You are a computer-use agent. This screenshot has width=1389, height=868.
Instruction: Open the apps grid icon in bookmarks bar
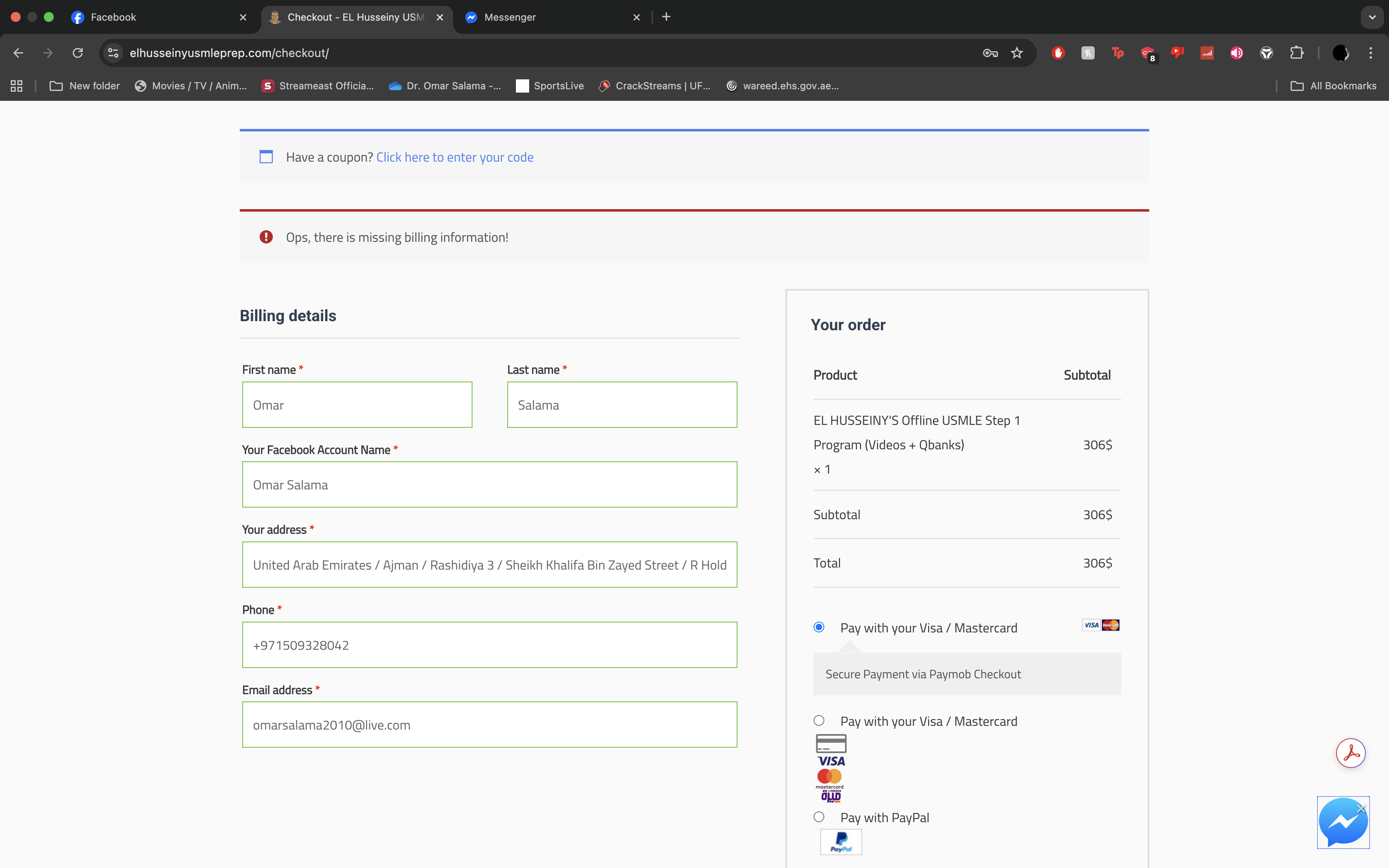point(17,86)
